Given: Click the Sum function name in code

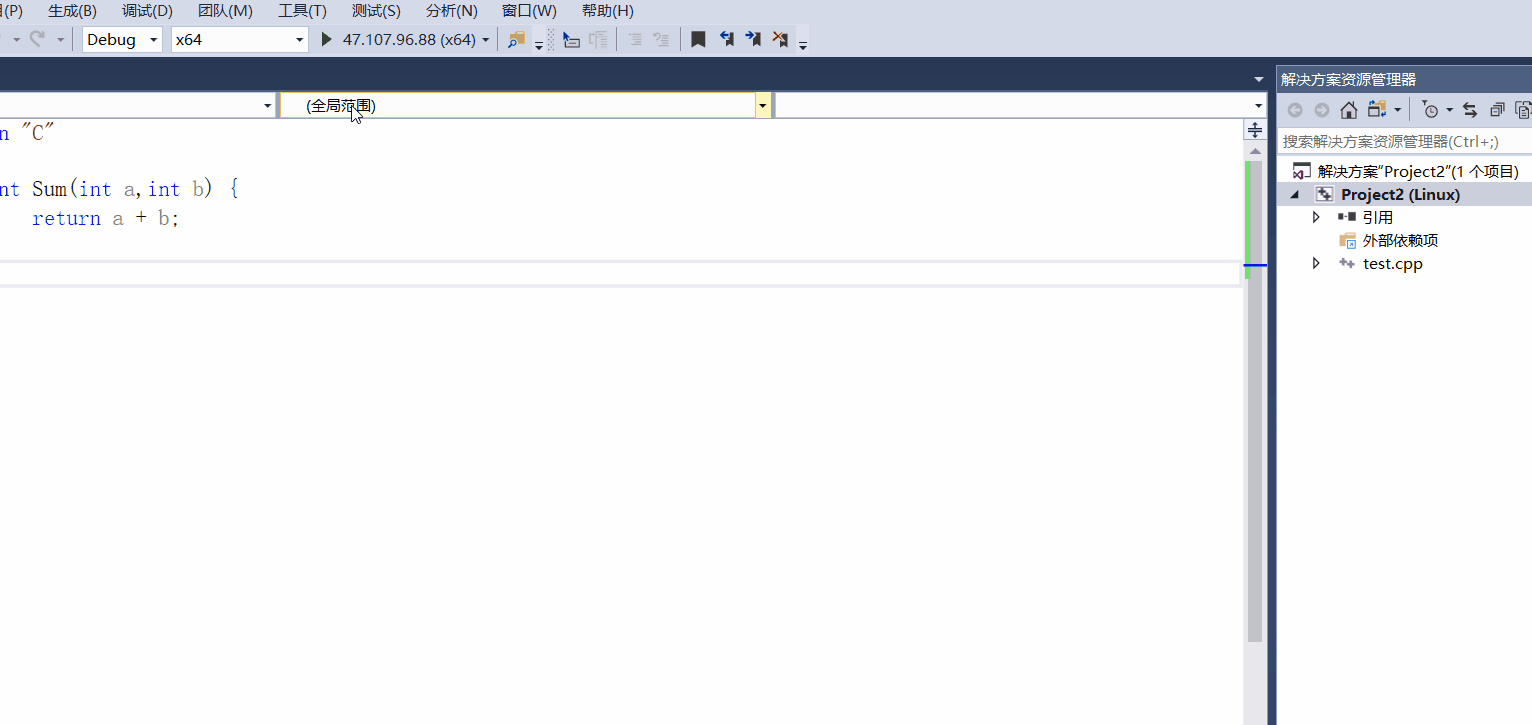Looking at the screenshot, I should click(x=50, y=189).
